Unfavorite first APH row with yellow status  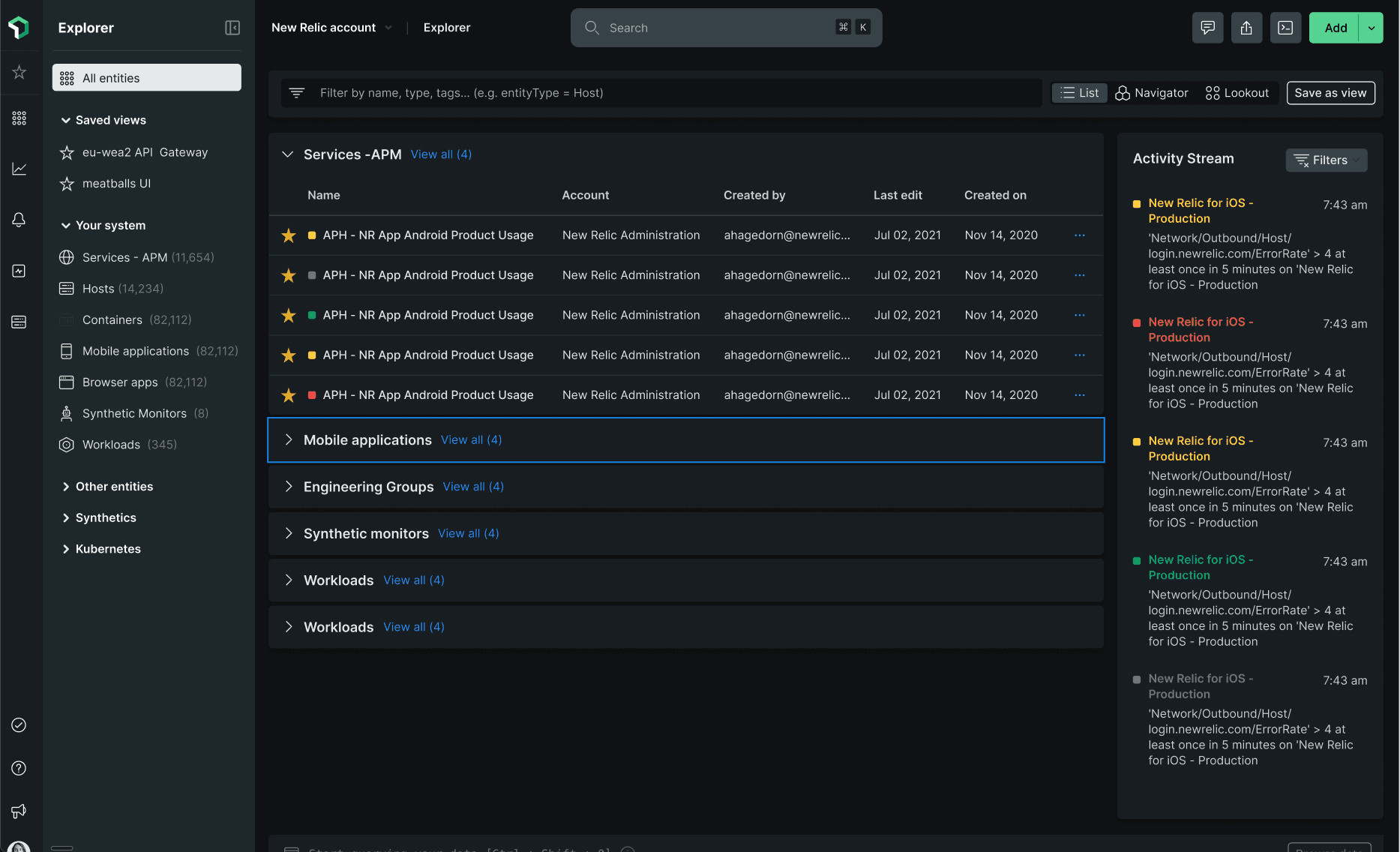[x=289, y=235]
